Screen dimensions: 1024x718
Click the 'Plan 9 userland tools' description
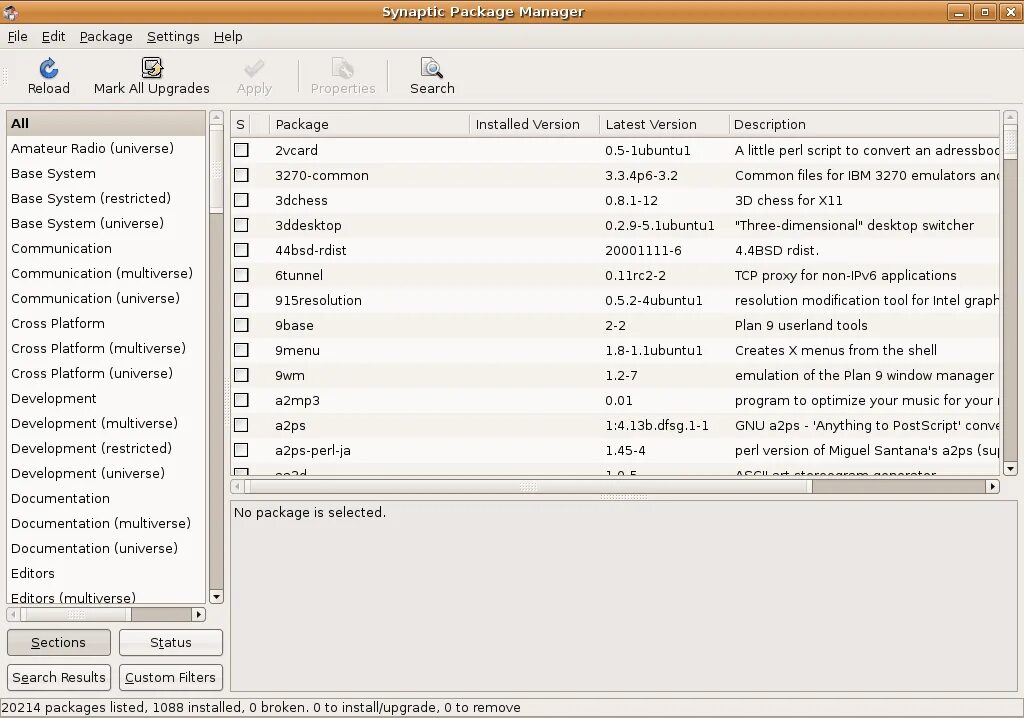point(801,325)
